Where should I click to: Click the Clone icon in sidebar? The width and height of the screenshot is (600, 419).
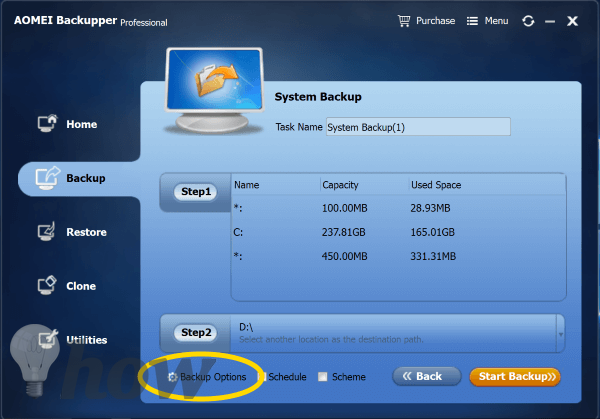tap(47, 285)
